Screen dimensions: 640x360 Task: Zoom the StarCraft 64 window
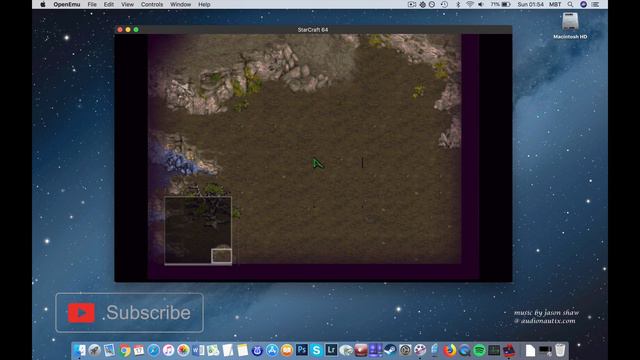(136, 30)
